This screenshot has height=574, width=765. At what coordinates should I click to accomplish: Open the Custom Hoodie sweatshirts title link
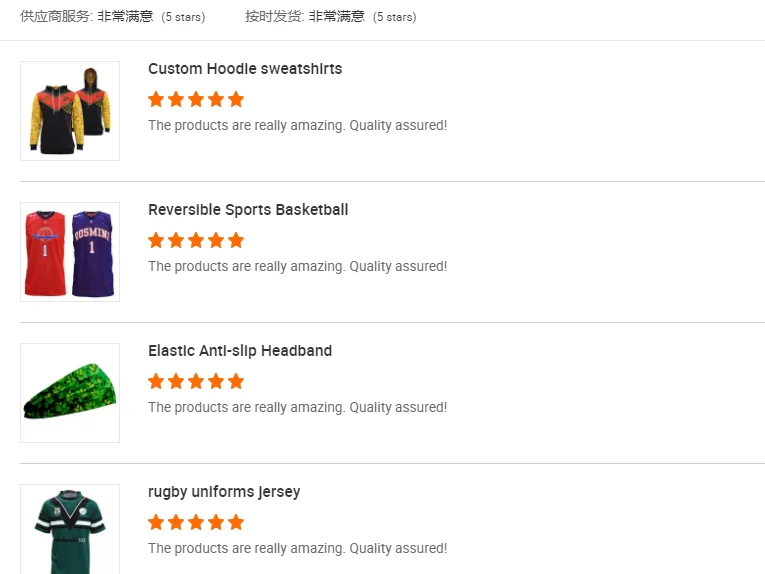(245, 69)
